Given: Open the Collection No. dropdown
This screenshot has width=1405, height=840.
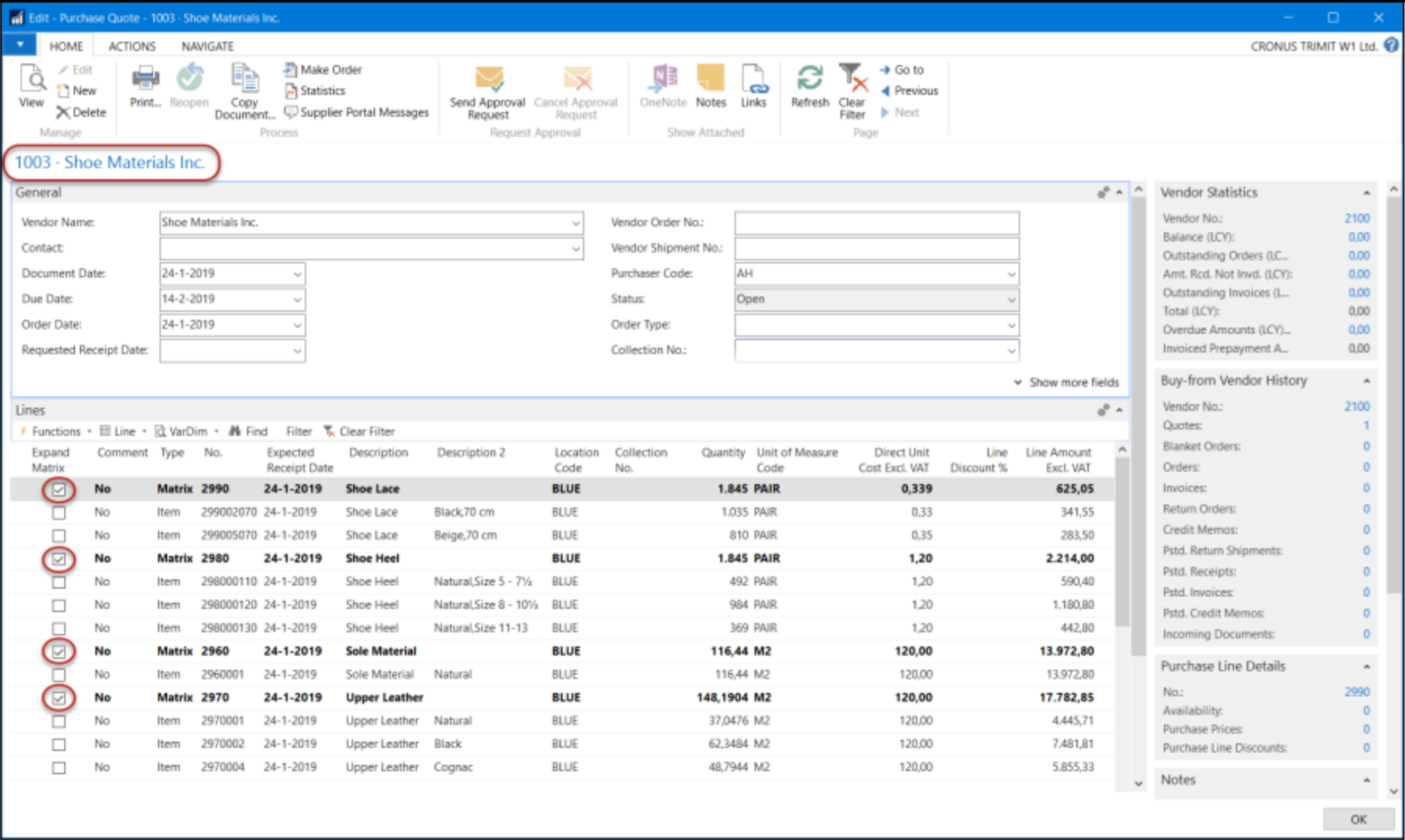Looking at the screenshot, I should (x=1011, y=351).
